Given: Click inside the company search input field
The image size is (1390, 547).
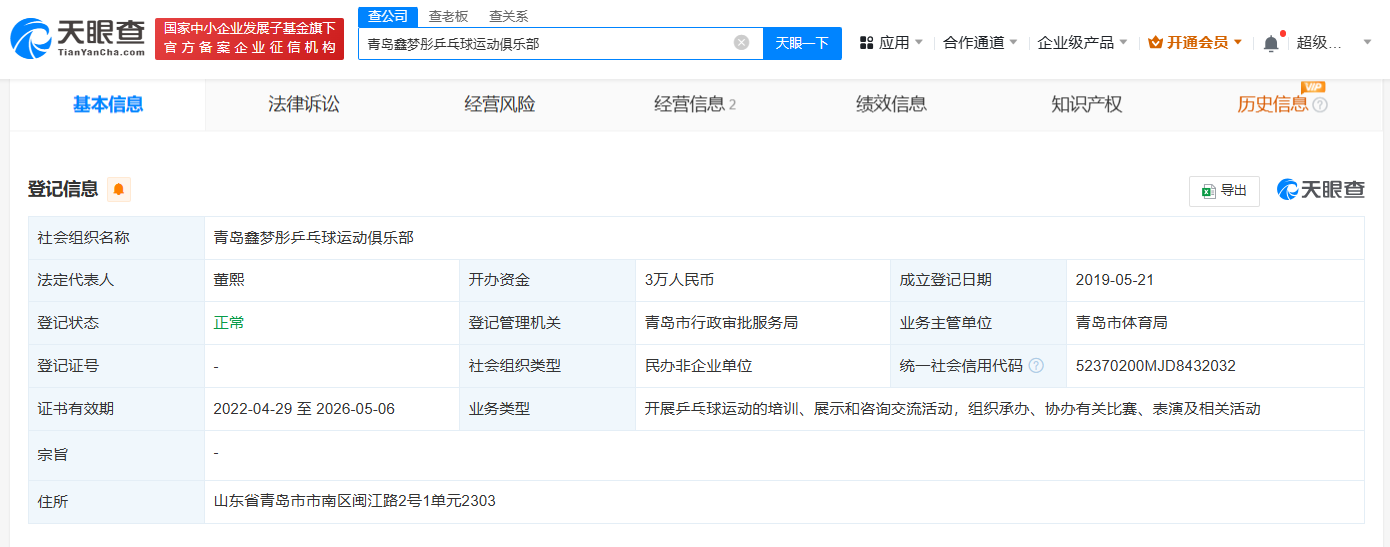Looking at the screenshot, I should click(545, 43).
